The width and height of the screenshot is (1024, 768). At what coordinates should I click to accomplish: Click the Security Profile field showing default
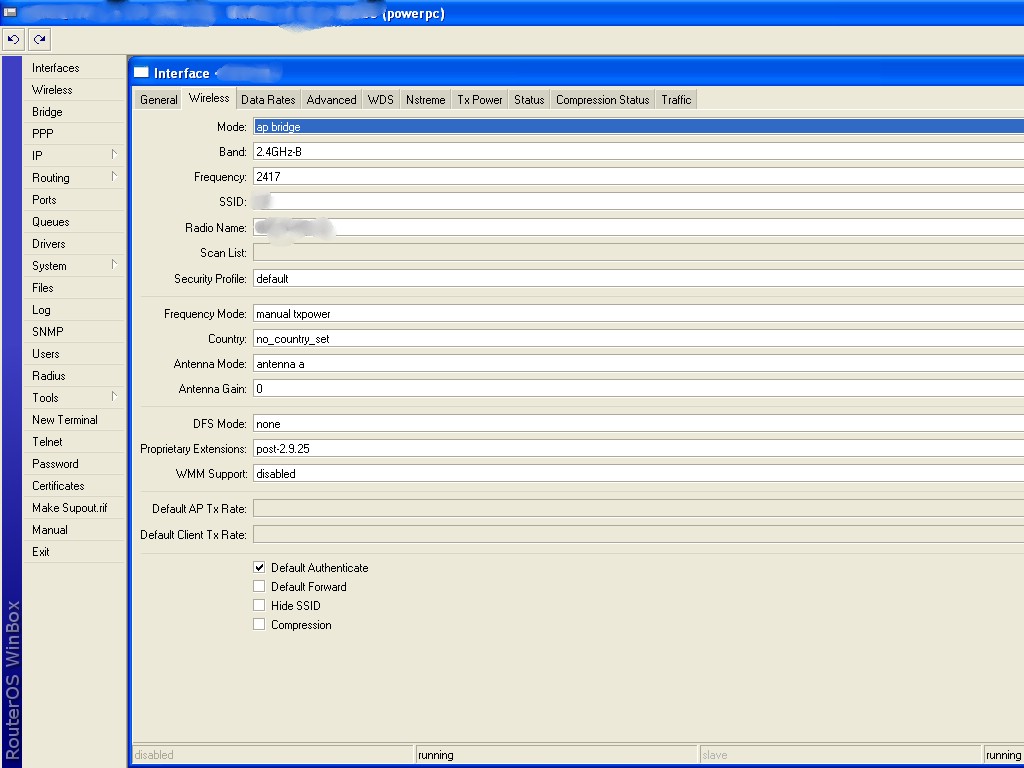(638, 279)
